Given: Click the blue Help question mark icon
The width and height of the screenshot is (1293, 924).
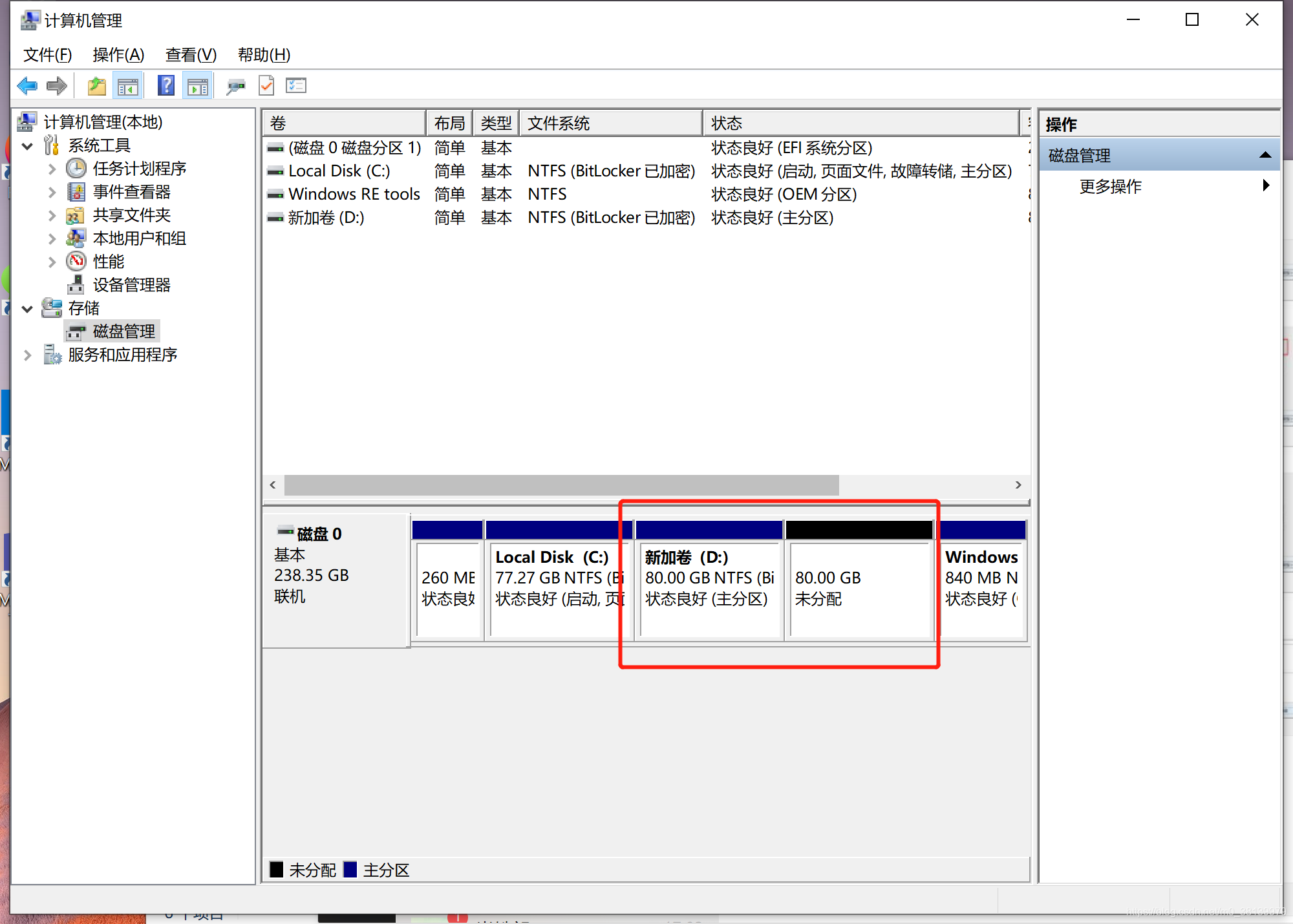Looking at the screenshot, I should tap(166, 85).
